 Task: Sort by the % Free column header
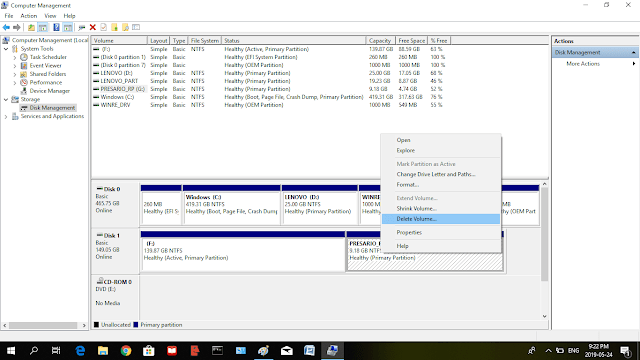click(439, 41)
